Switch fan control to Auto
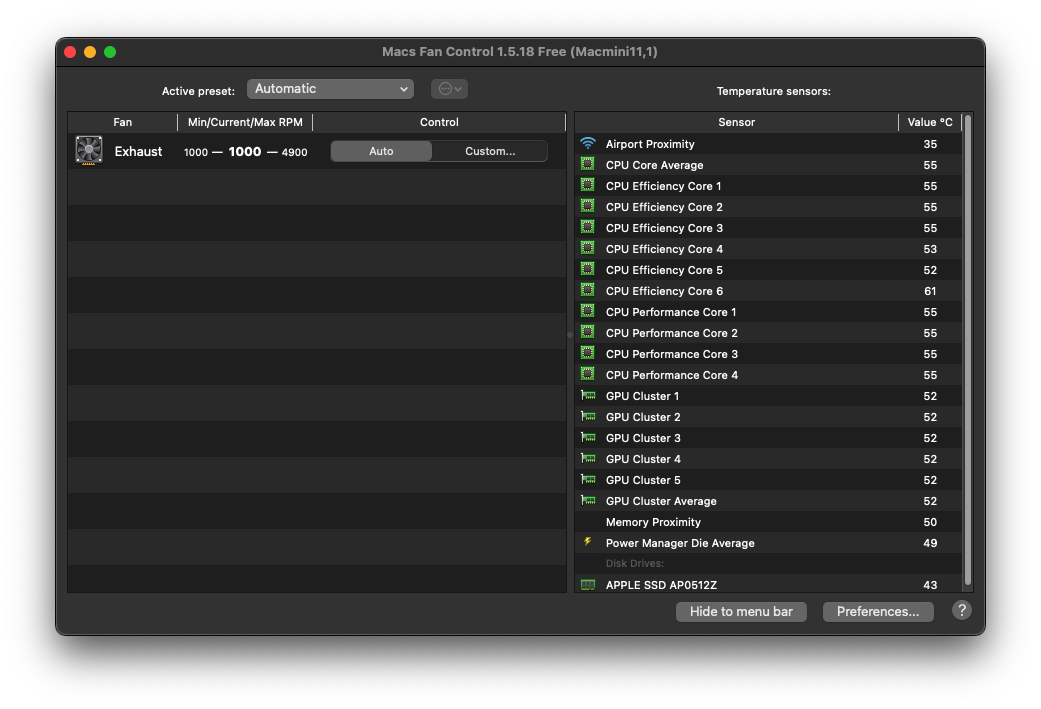This screenshot has height=709, width=1041. click(x=381, y=151)
